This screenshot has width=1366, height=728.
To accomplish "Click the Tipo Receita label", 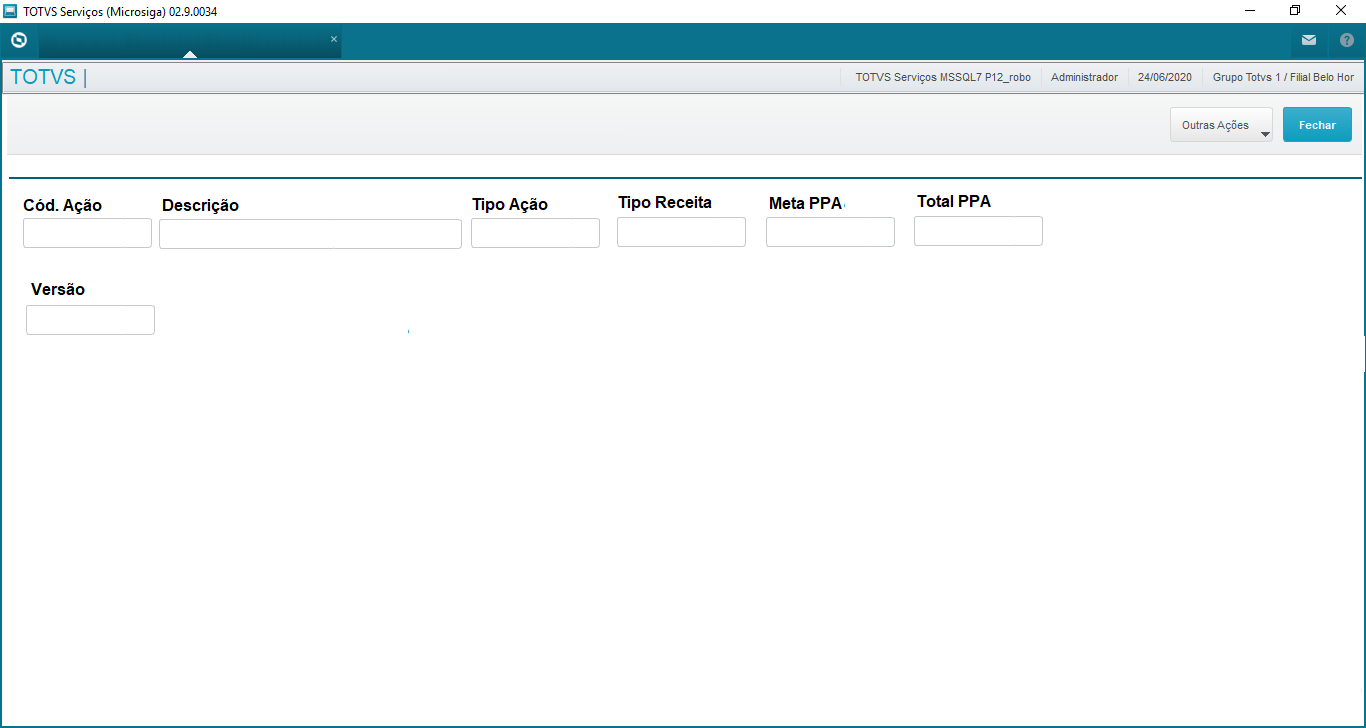I will click(665, 202).
